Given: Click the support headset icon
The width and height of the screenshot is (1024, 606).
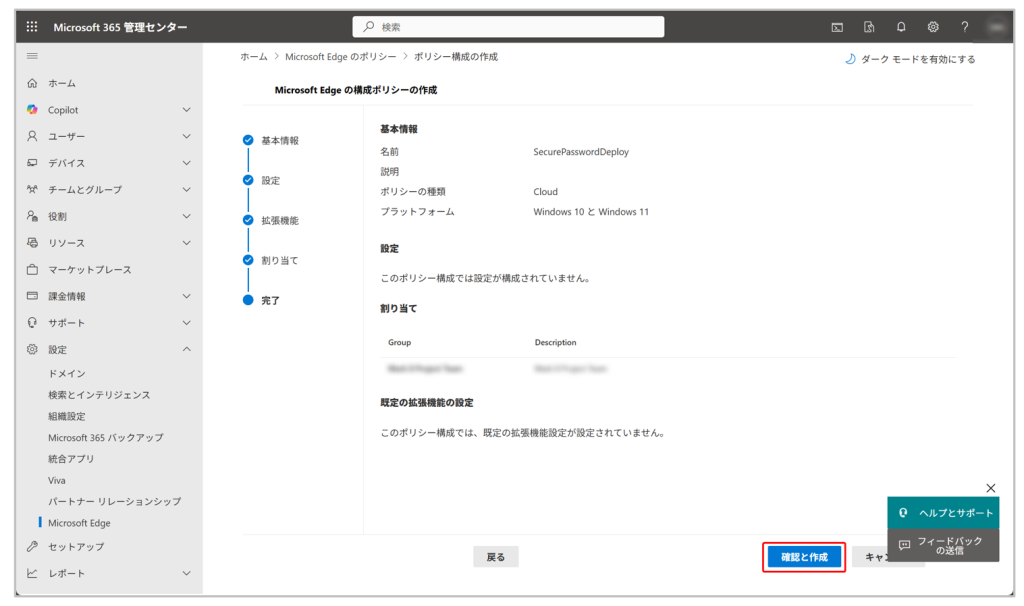Looking at the screenshot, I should (32, 323).
